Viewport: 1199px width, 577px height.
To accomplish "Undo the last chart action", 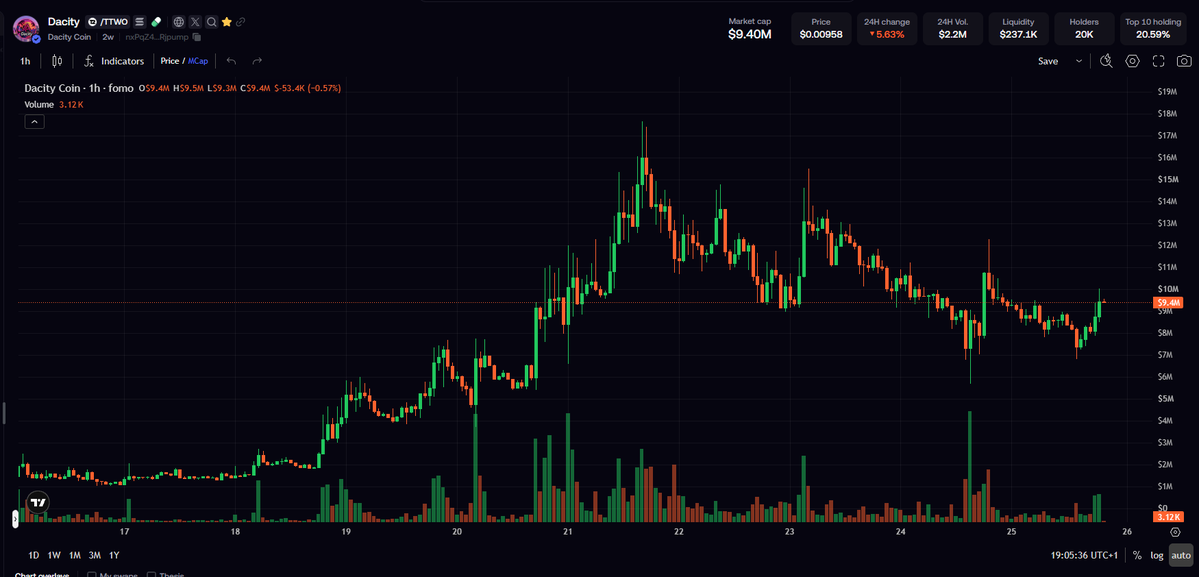I will [232, 61].
